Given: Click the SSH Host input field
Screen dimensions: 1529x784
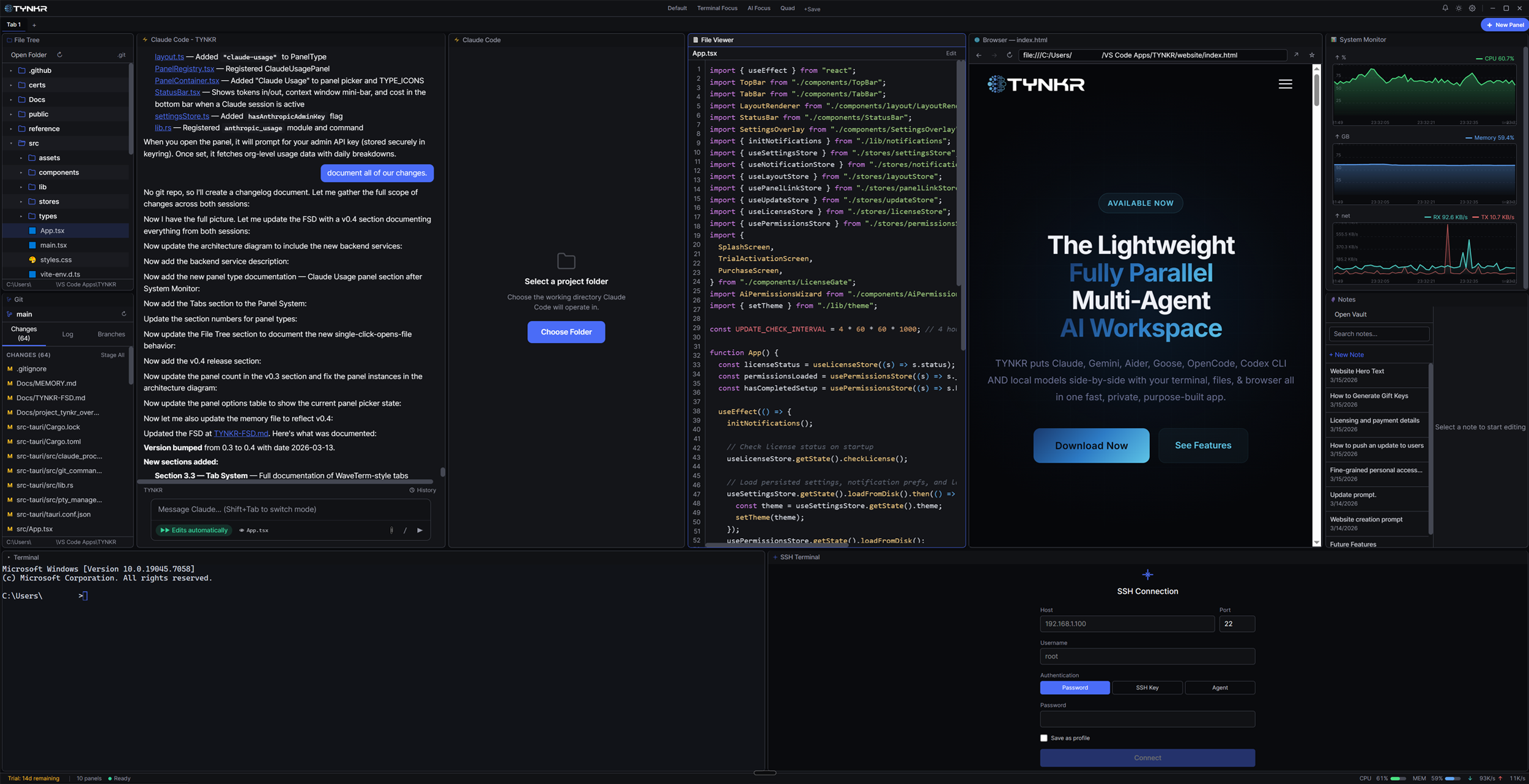Looking at the screenshot, I should point(1127,624).
